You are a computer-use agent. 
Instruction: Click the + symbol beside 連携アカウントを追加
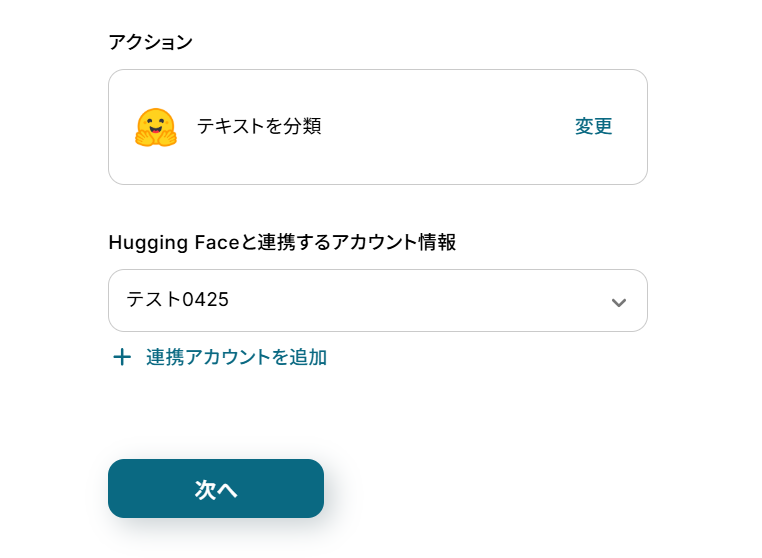tap(122, 357)
